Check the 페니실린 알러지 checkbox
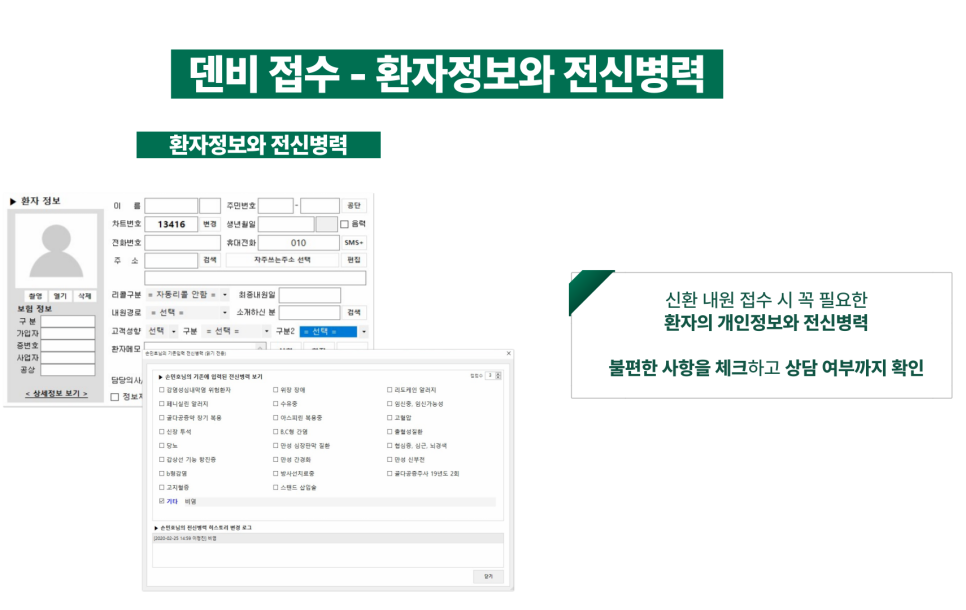Image resolution: width=966 pixels, height=610 pixels. pyautogui.click(x=160, y=403)
